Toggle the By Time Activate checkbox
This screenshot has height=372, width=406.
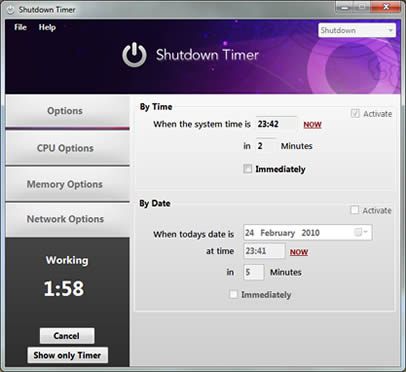coord(355,114)
